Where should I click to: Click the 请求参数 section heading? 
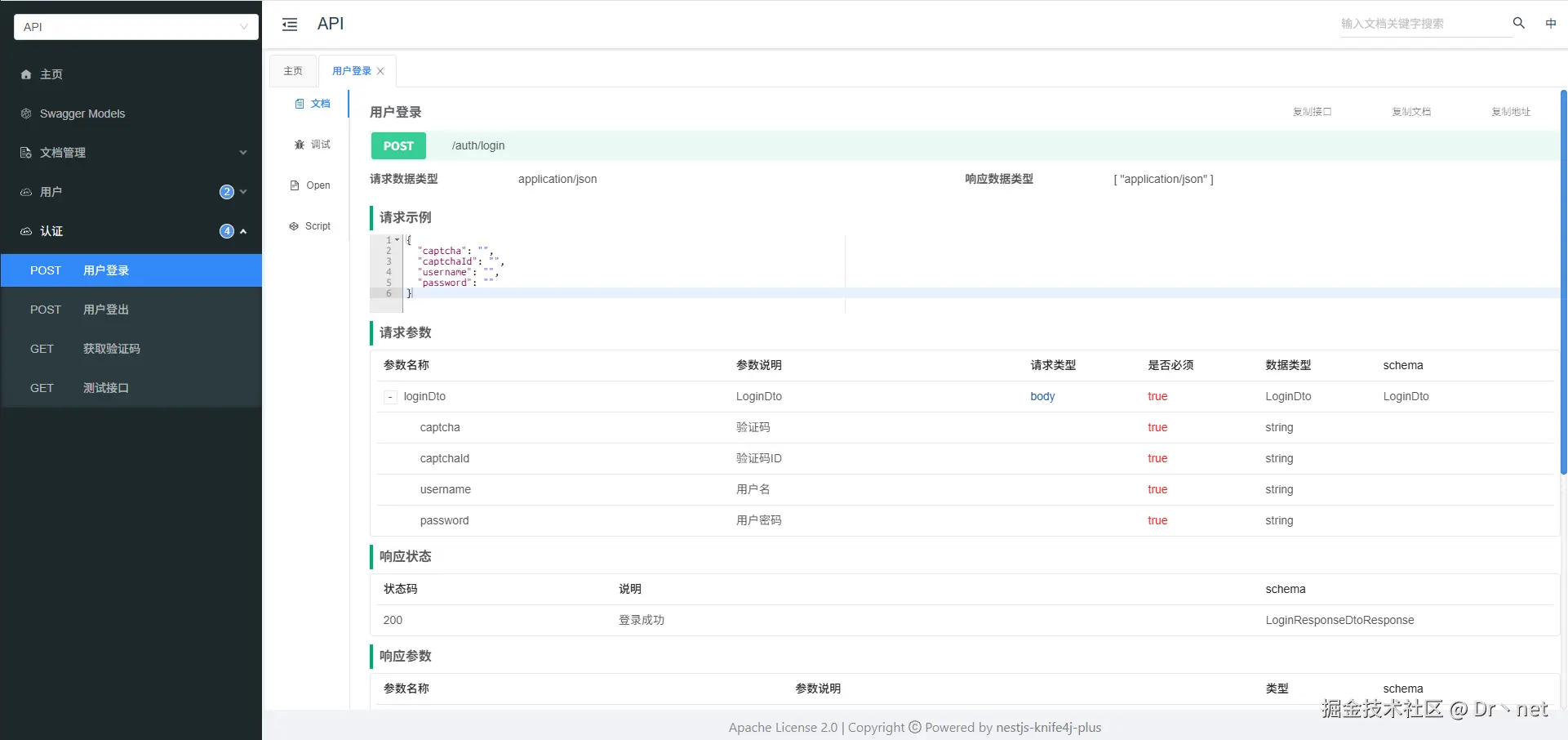406,333
